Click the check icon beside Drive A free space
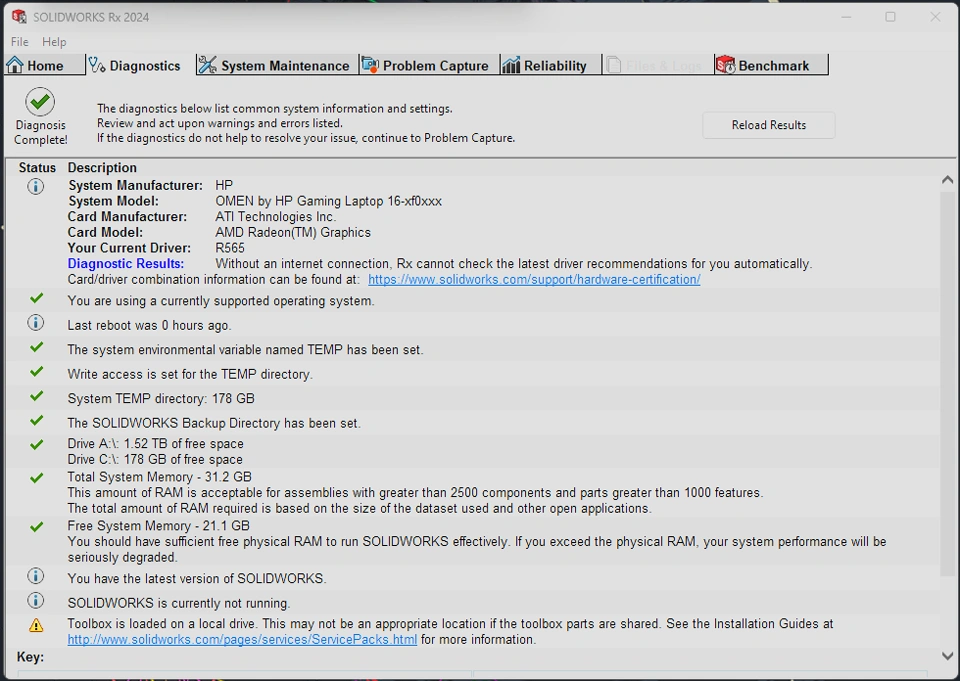The image size is (960, 681). point(37,445)
